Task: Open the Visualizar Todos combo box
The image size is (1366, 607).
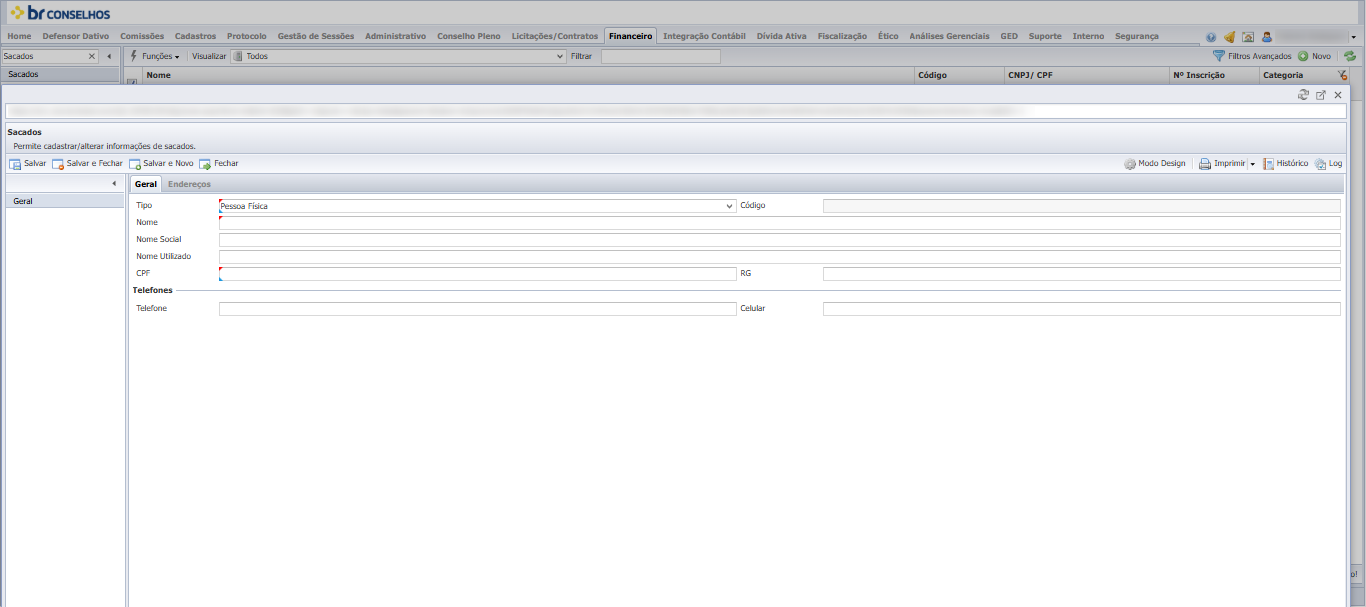Action: coord(398,56)
